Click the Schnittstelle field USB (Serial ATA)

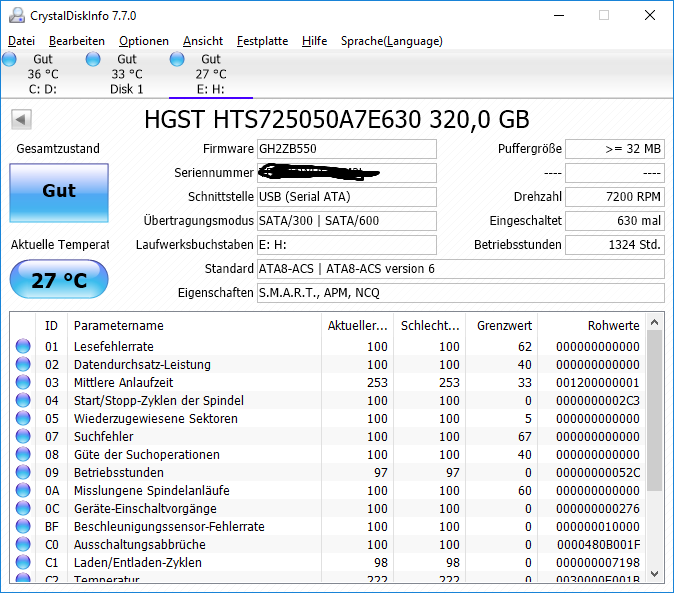point(347,197)
